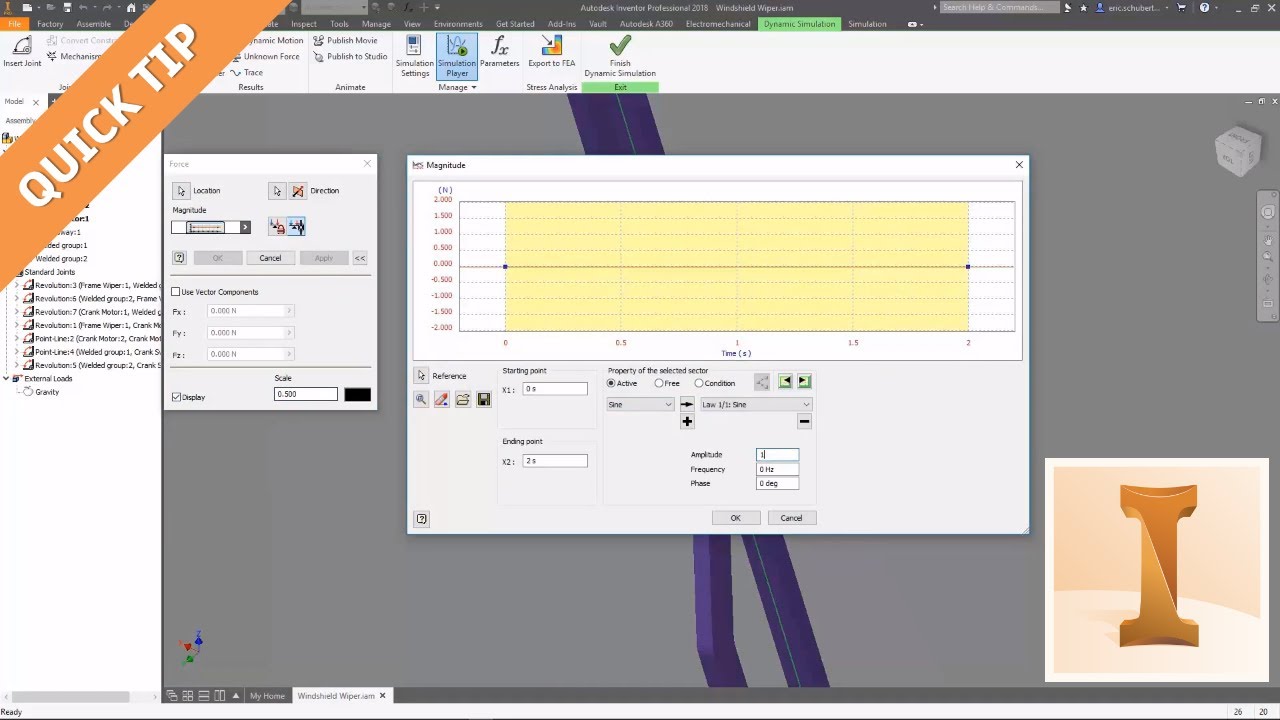Click the previous sector green arrow
Screen dimensions: 1280x720
coord(785,382)
